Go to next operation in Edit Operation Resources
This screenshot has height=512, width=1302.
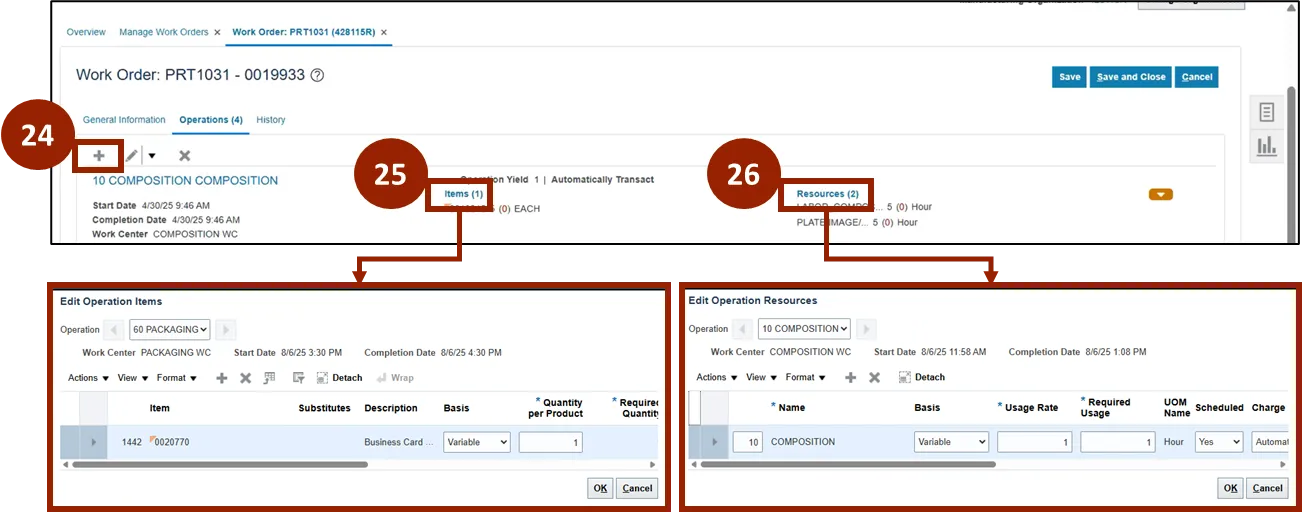(867, 329)
